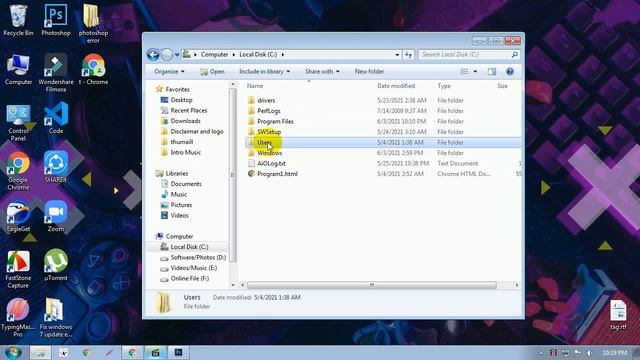Open the Google Chrome desktop shortcut
Image resolution: width=640 pixels, height=360 pixels.
pos(18,171)
